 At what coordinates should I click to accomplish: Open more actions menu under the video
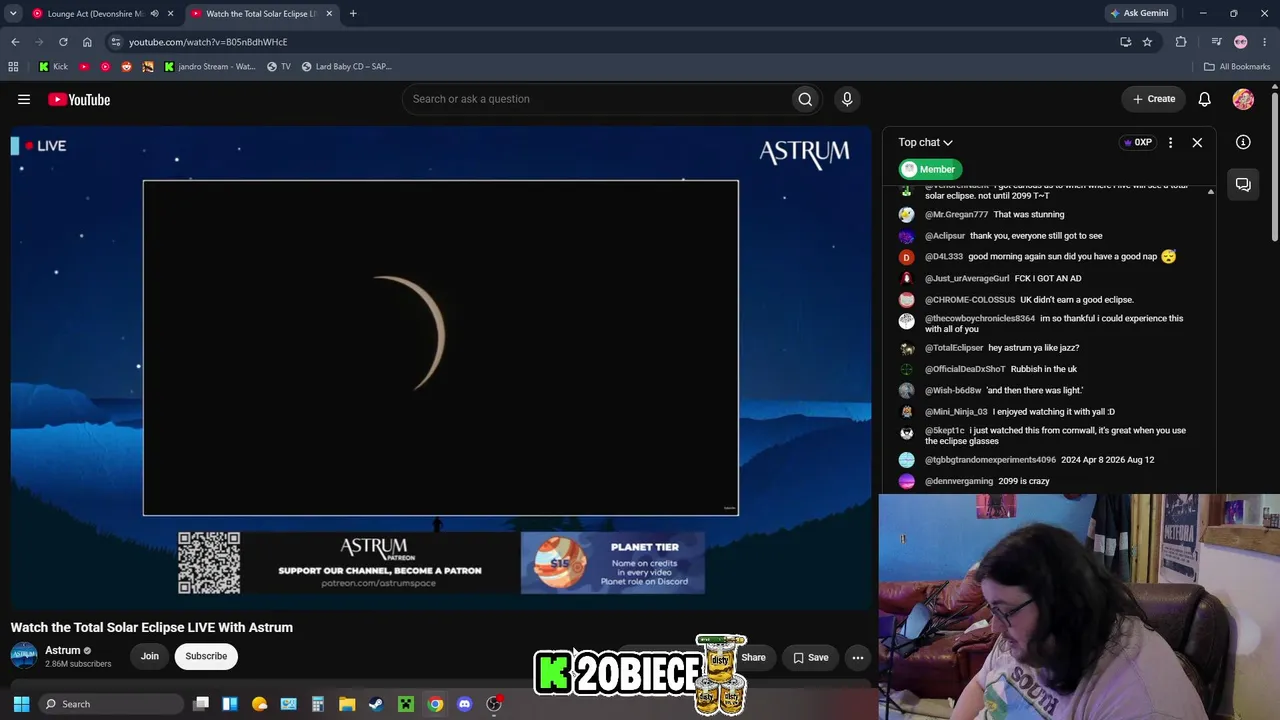tap(858, 657)
